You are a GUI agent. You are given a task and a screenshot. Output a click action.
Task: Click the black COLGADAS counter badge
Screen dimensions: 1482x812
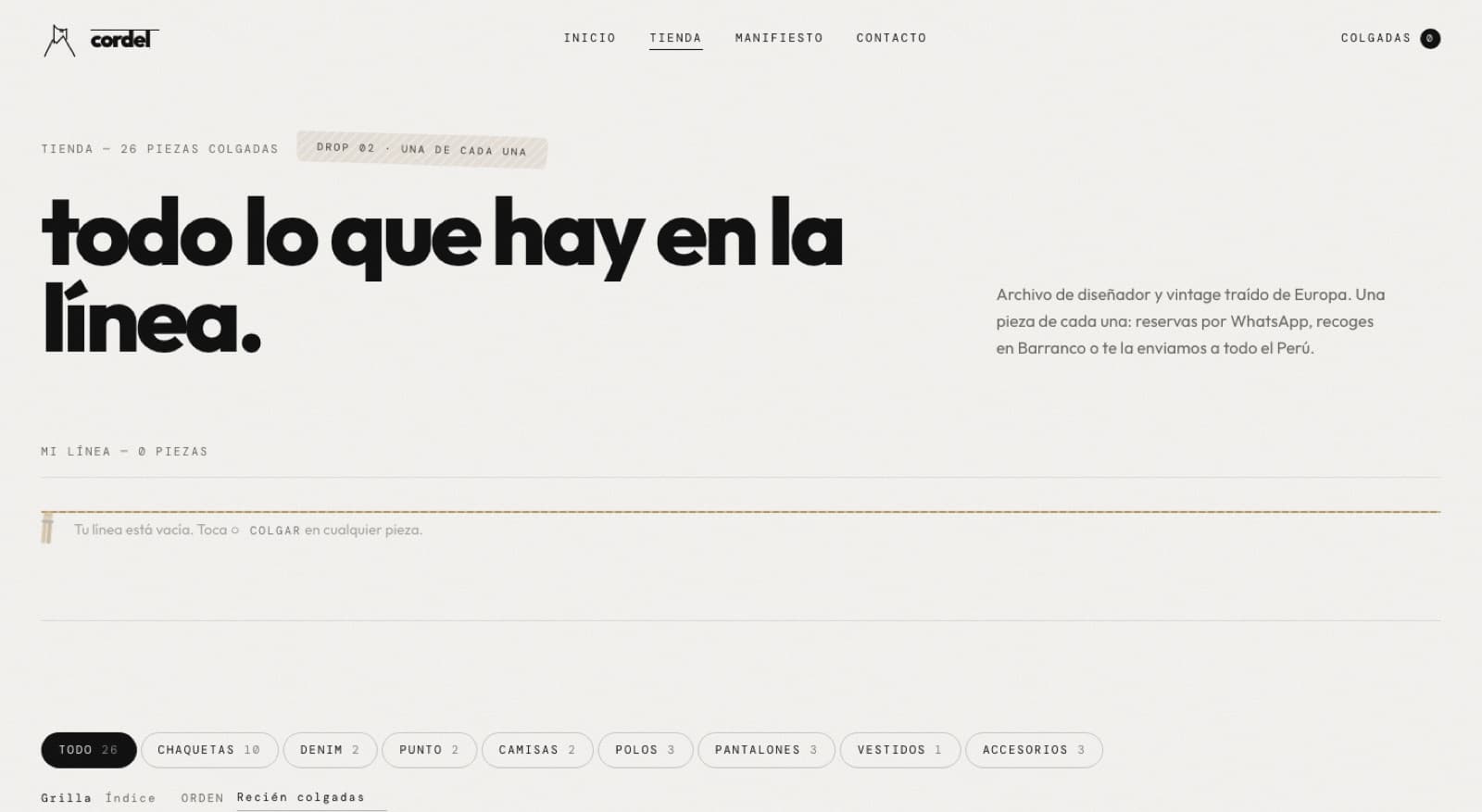pyautogui.click(x=1430, y=38)
